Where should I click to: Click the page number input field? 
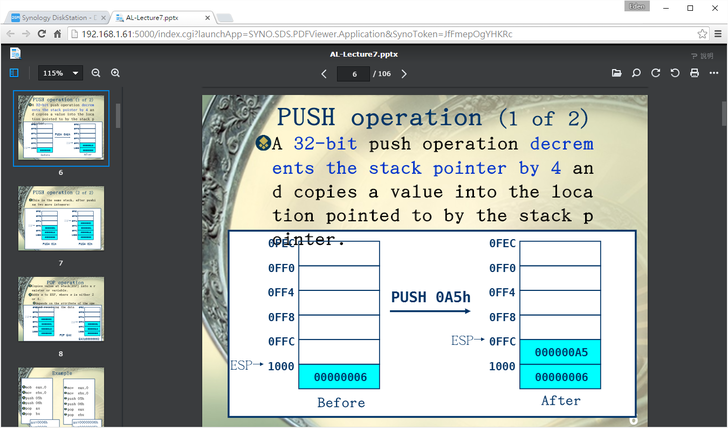coord(354,73)
